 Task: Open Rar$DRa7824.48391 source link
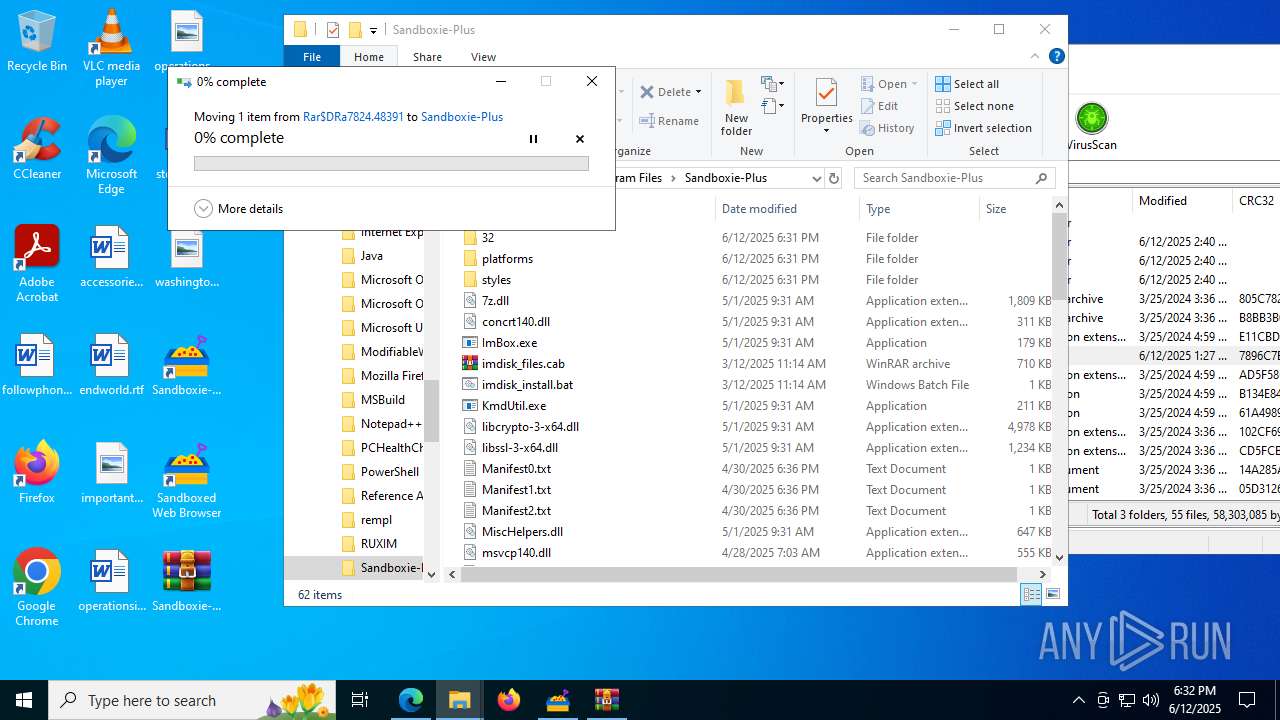(353, 117)
